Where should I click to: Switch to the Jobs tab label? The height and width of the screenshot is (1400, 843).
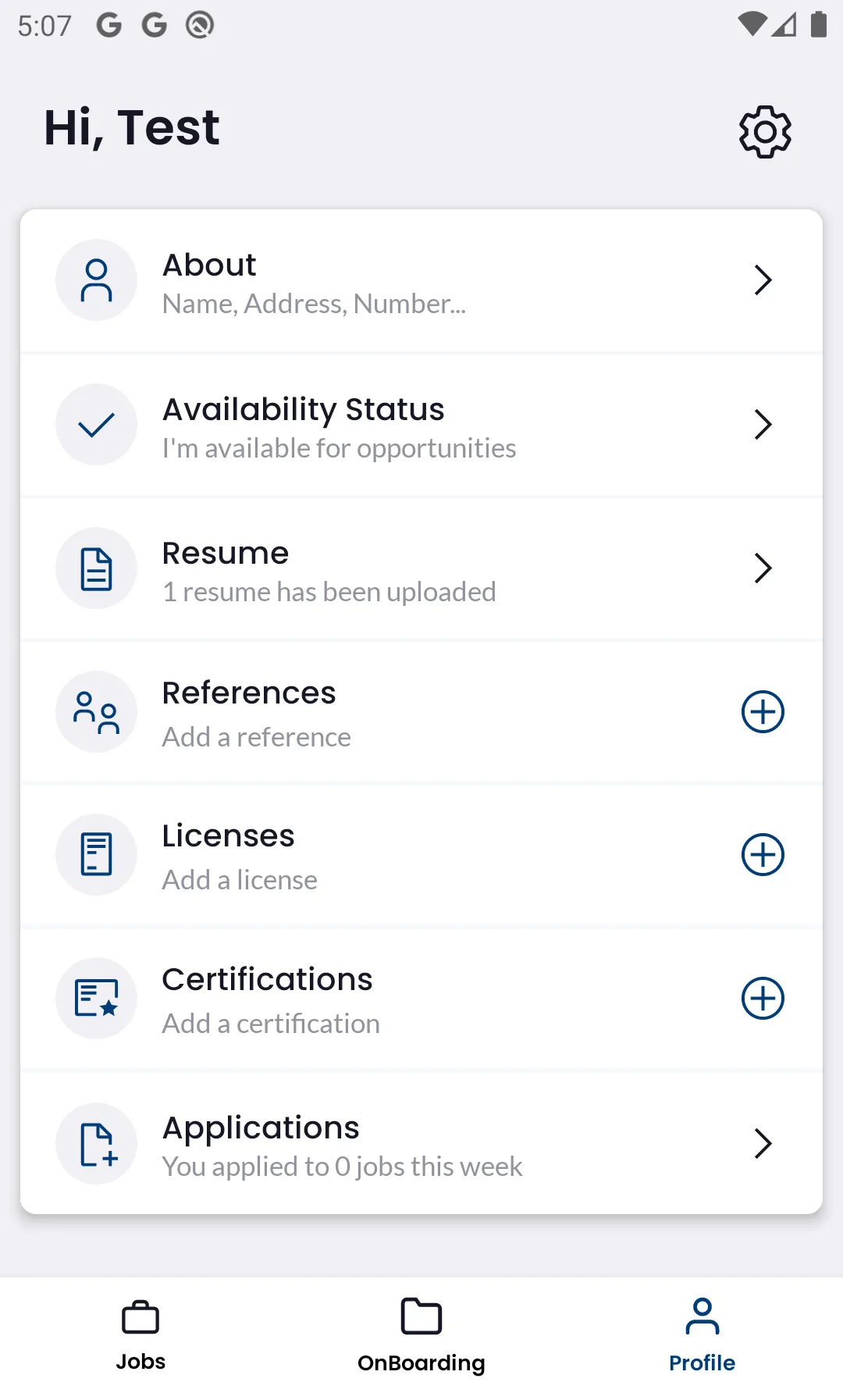pos(140,1362)
